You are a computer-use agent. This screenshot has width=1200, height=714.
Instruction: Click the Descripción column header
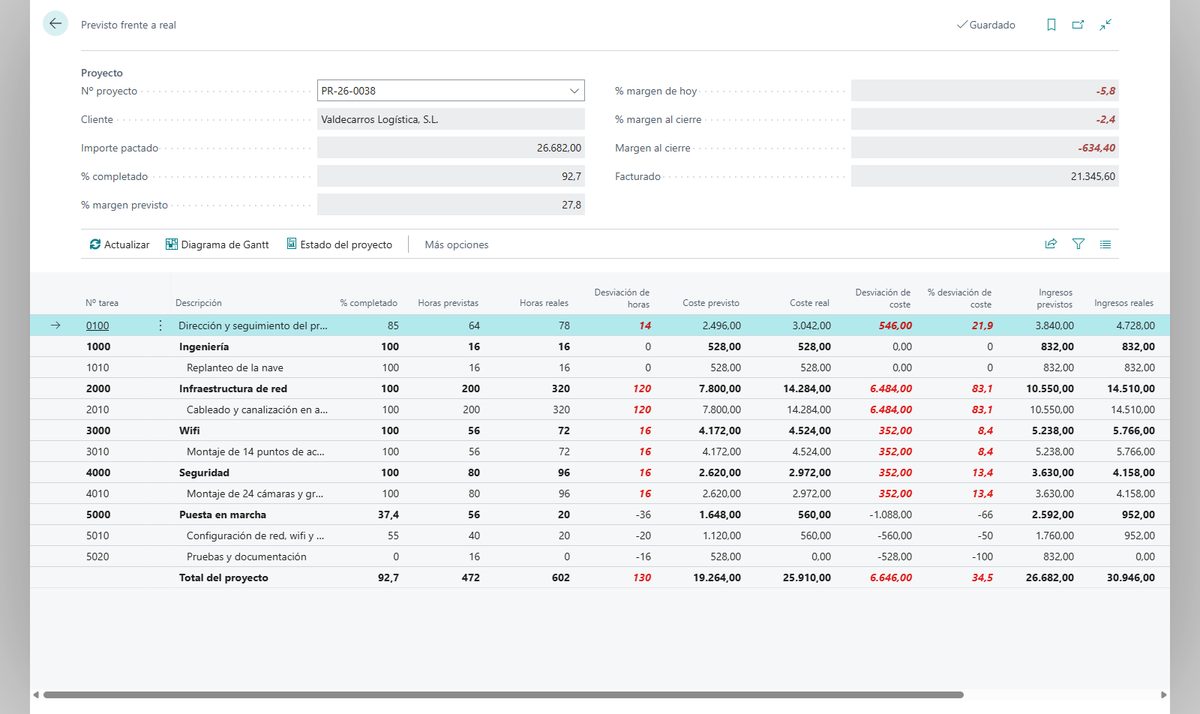[x=198, y=303]
